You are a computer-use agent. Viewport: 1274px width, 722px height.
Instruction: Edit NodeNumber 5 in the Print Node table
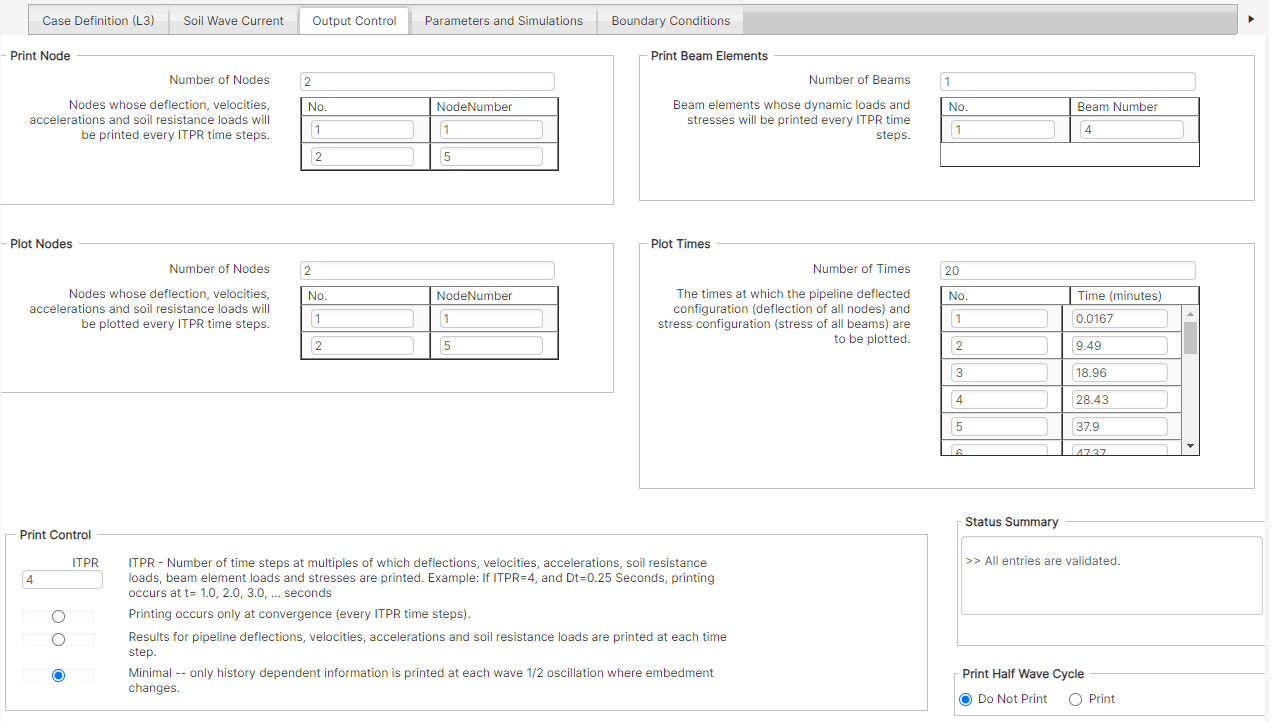coord(493,155)
